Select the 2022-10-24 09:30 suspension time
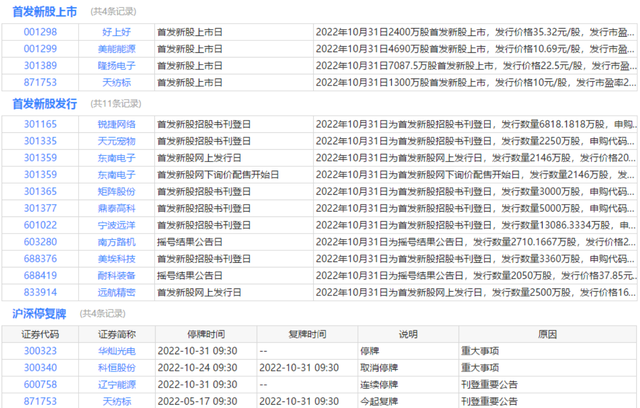This screenshot has height=408, width=640. (x=197, y=367)
